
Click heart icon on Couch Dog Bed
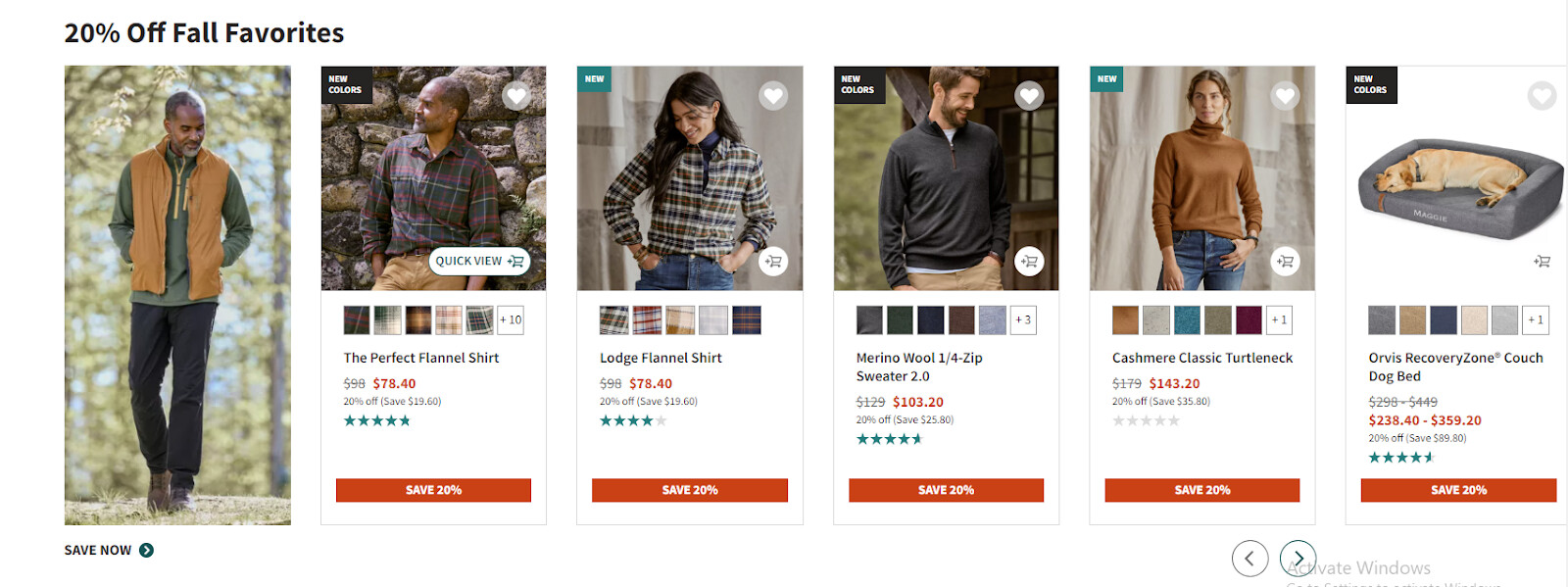point(1542,96)
